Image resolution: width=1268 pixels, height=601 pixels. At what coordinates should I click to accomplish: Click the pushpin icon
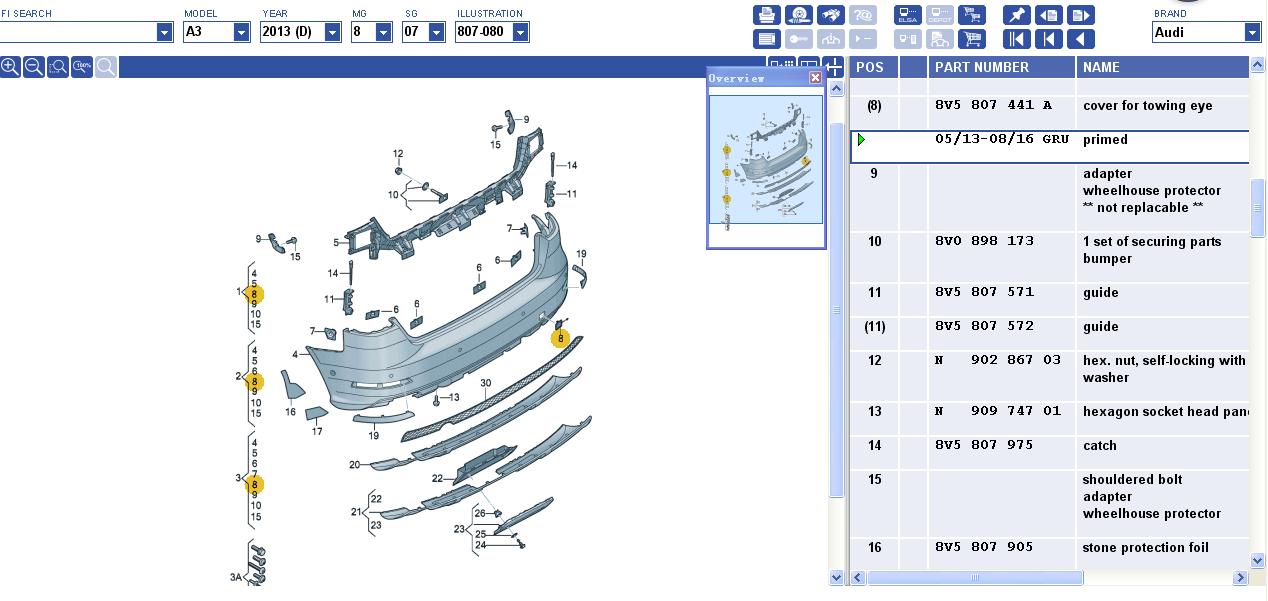click(x=1017, y=15)
